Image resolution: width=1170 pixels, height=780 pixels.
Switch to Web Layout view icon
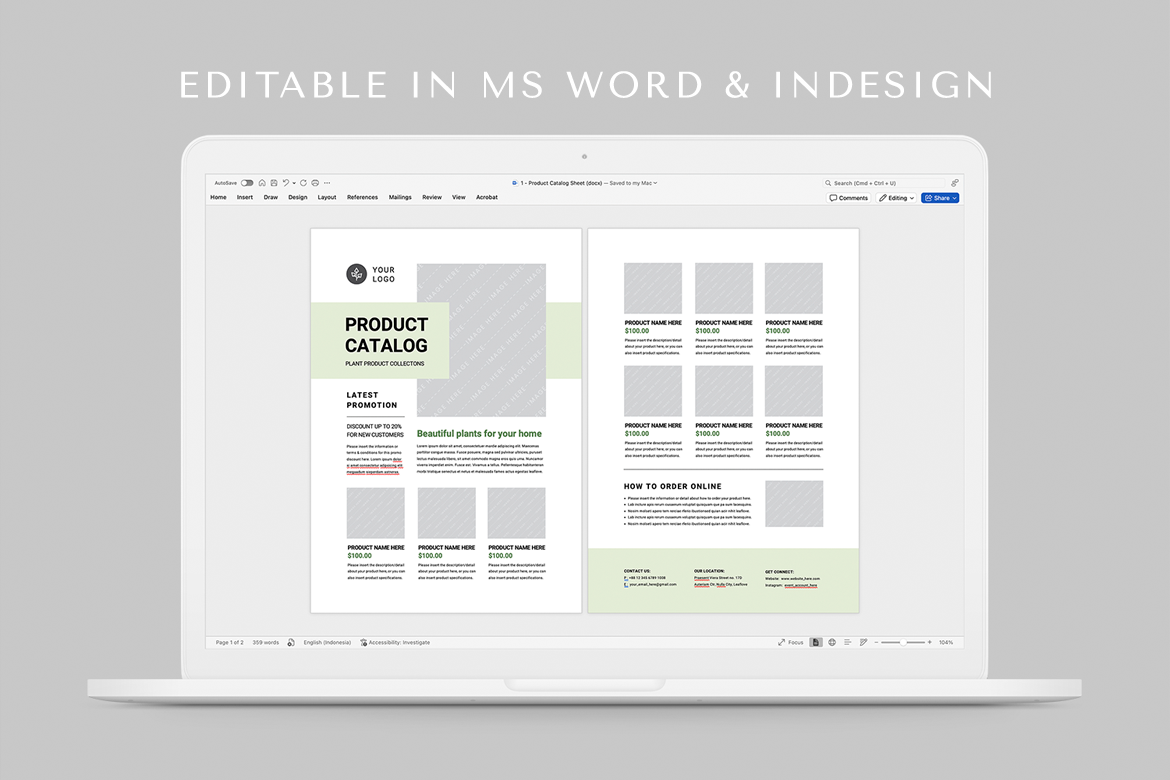click(x=832, y=642)
